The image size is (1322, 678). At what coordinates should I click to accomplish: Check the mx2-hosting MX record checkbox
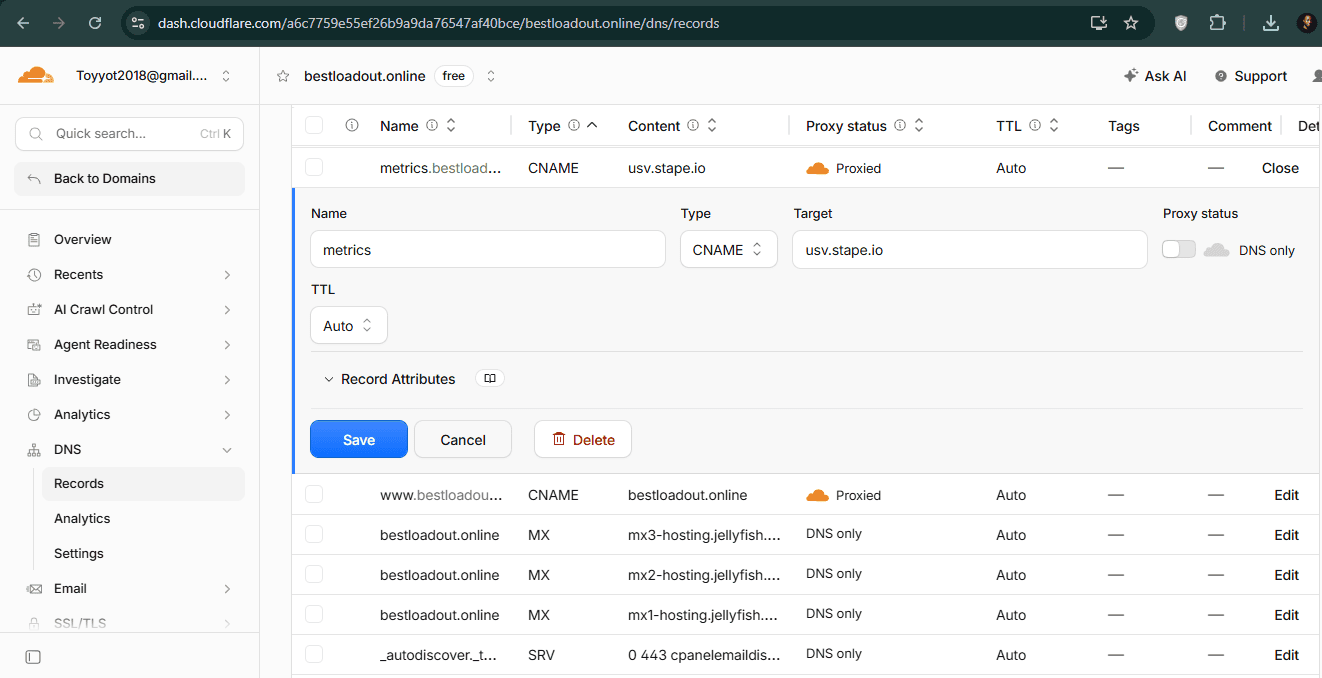pos(314,574)
